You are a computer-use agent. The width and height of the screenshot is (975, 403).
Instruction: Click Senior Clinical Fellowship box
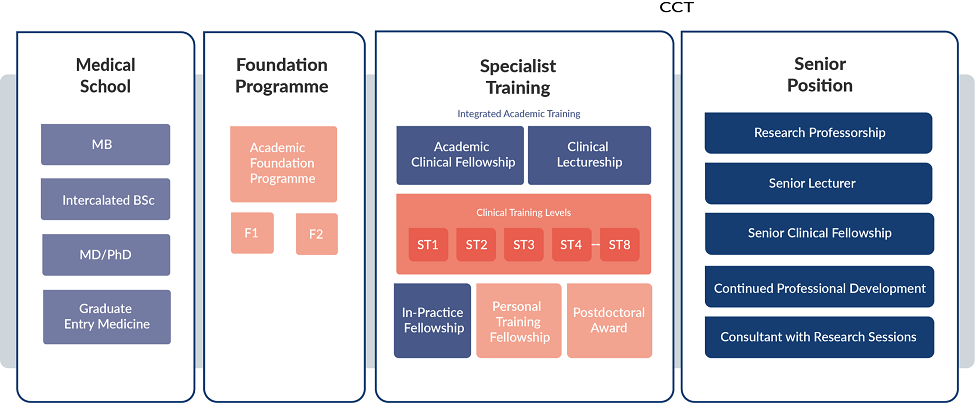819,233
